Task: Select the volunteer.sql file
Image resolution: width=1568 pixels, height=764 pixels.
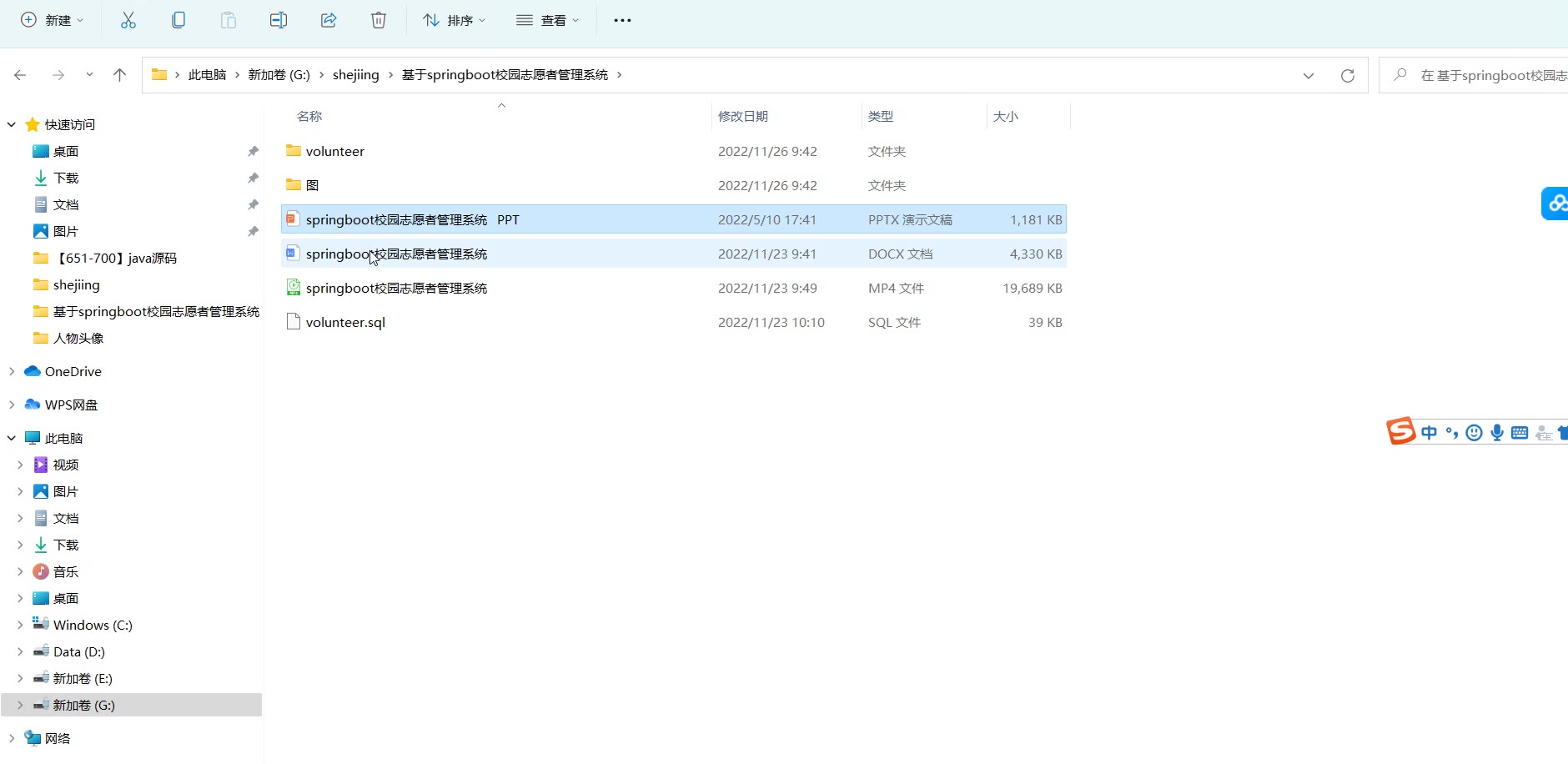Action: (x=345, y=322)
